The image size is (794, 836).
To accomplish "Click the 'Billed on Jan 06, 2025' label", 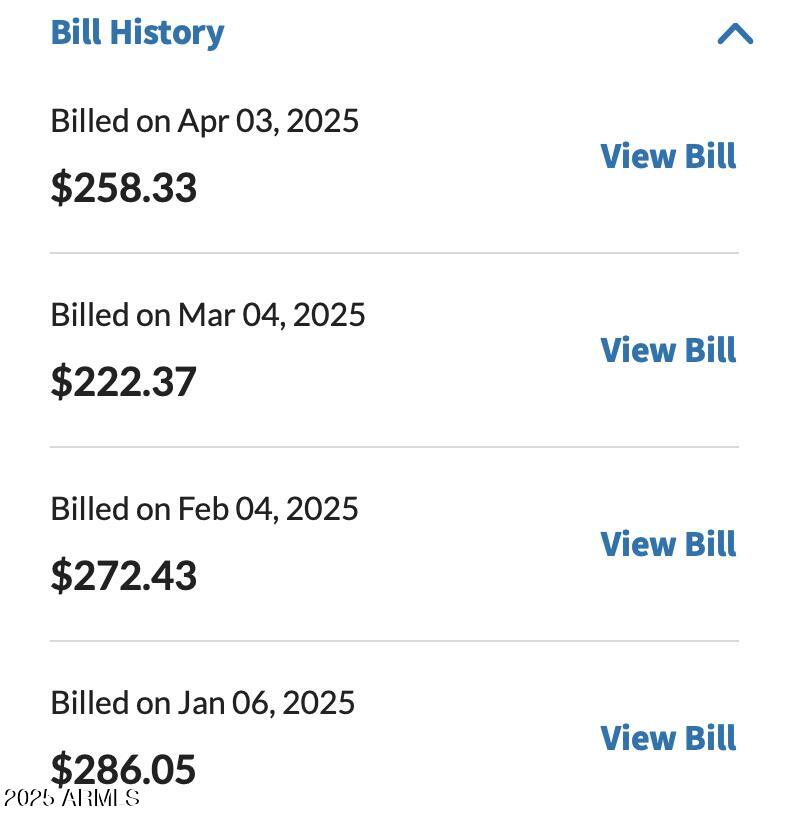I will [203, 703].
